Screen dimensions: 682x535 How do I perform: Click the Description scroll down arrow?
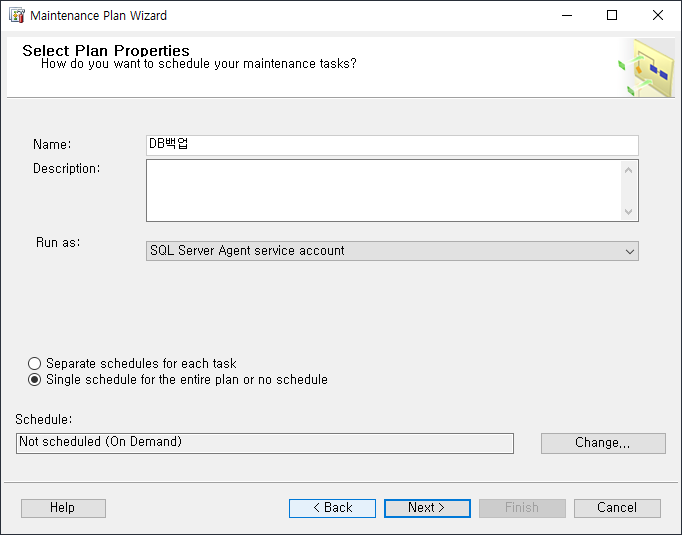click(x=628, y=212)
